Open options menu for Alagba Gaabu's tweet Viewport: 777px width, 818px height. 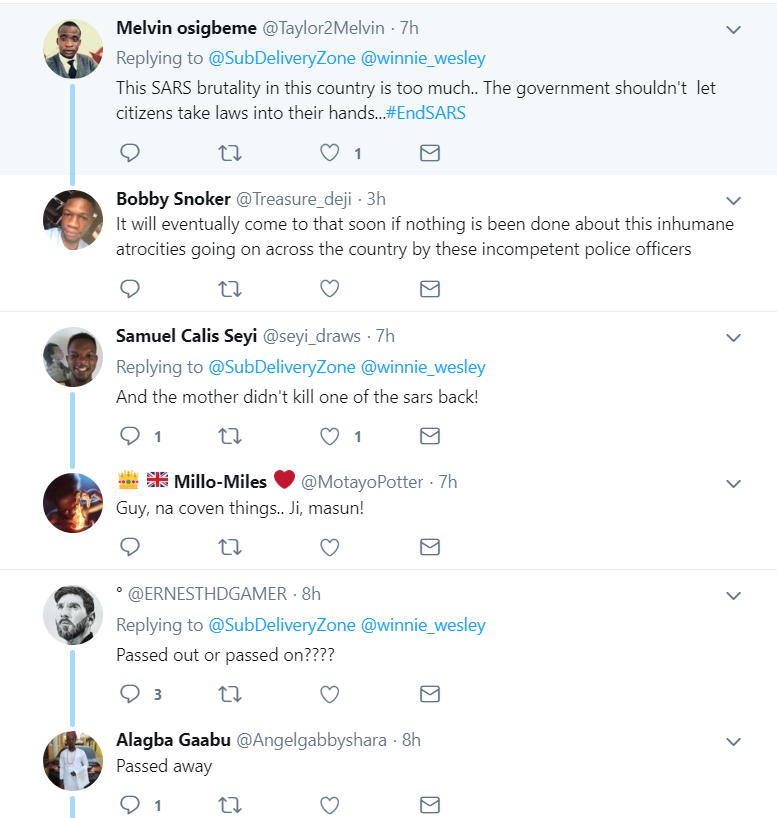(x=733, y=742)
